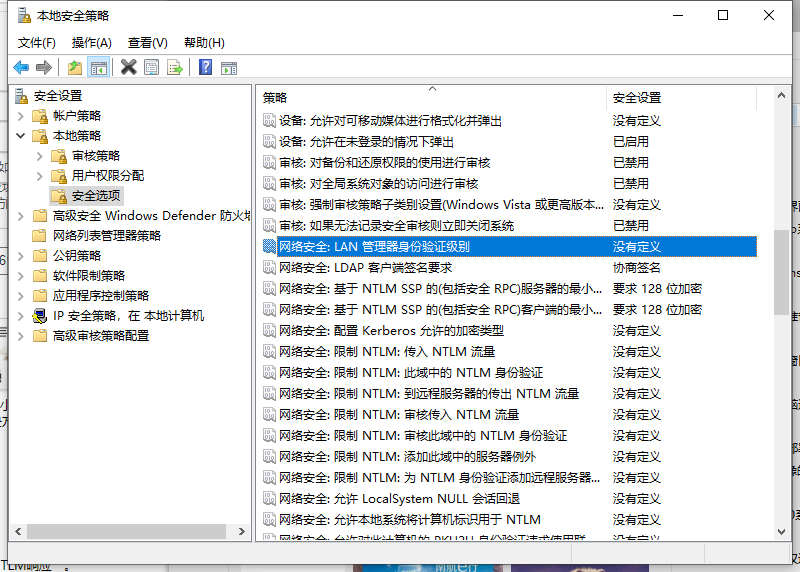The height and width of the screenshot is (572, 800).
Task: Click the 软件限制策略 folder icon
Action: [40, 276]
